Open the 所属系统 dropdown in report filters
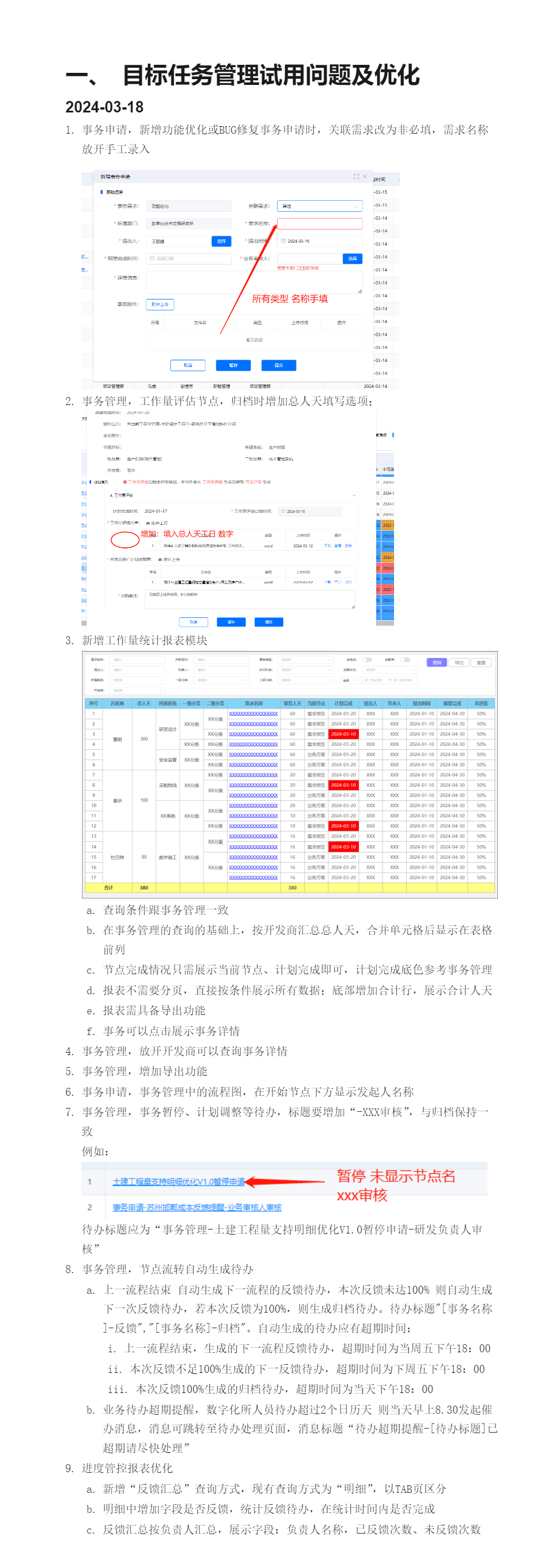Screen dimensions: 546x1568 138,680
